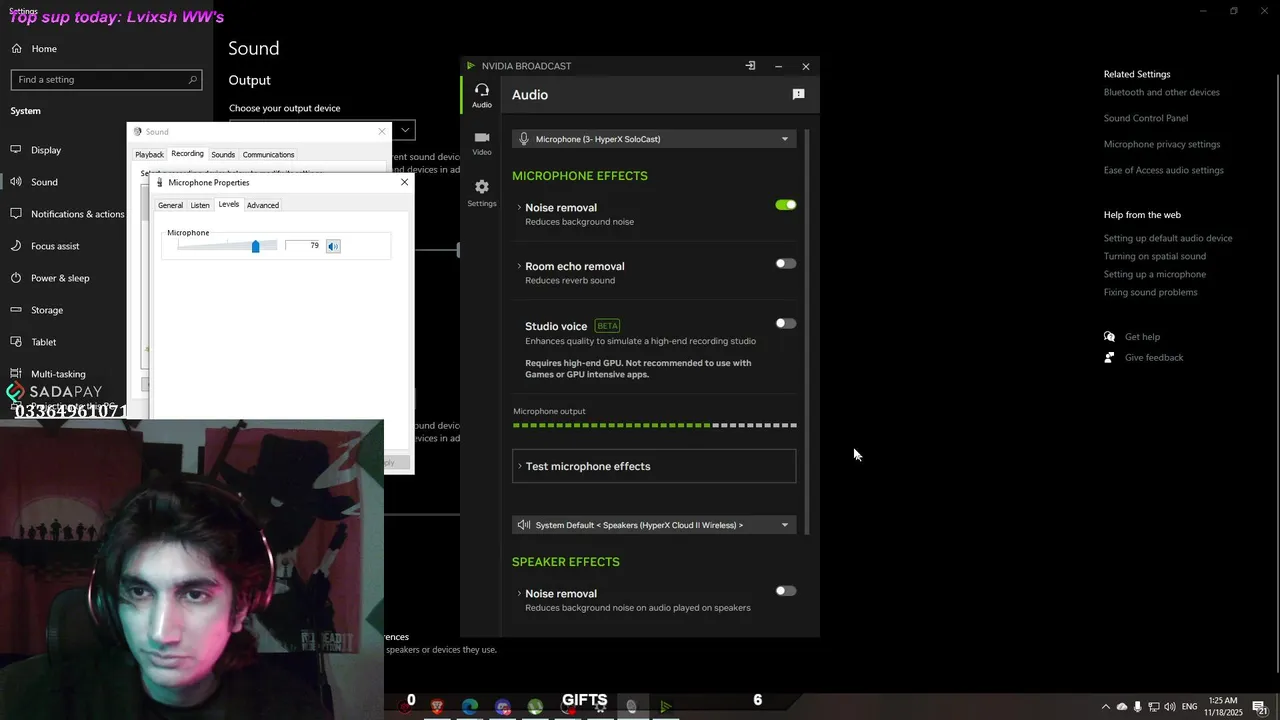The height and width of the screenshot is (720, 1280).
Task: Click the network icon in system tray
Action: coord(1153,707)
